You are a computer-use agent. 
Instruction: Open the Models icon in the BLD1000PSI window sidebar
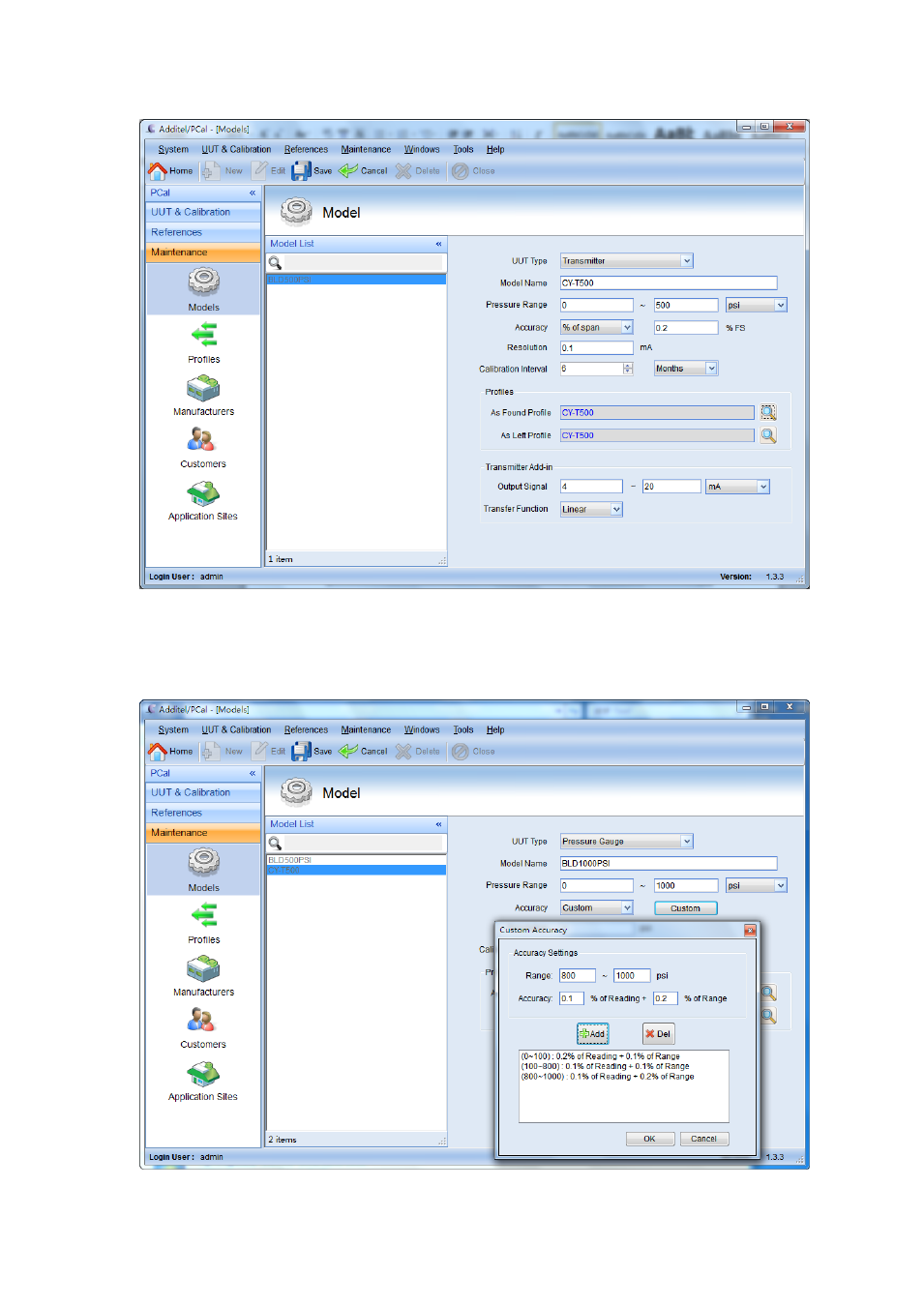point(203,862)
